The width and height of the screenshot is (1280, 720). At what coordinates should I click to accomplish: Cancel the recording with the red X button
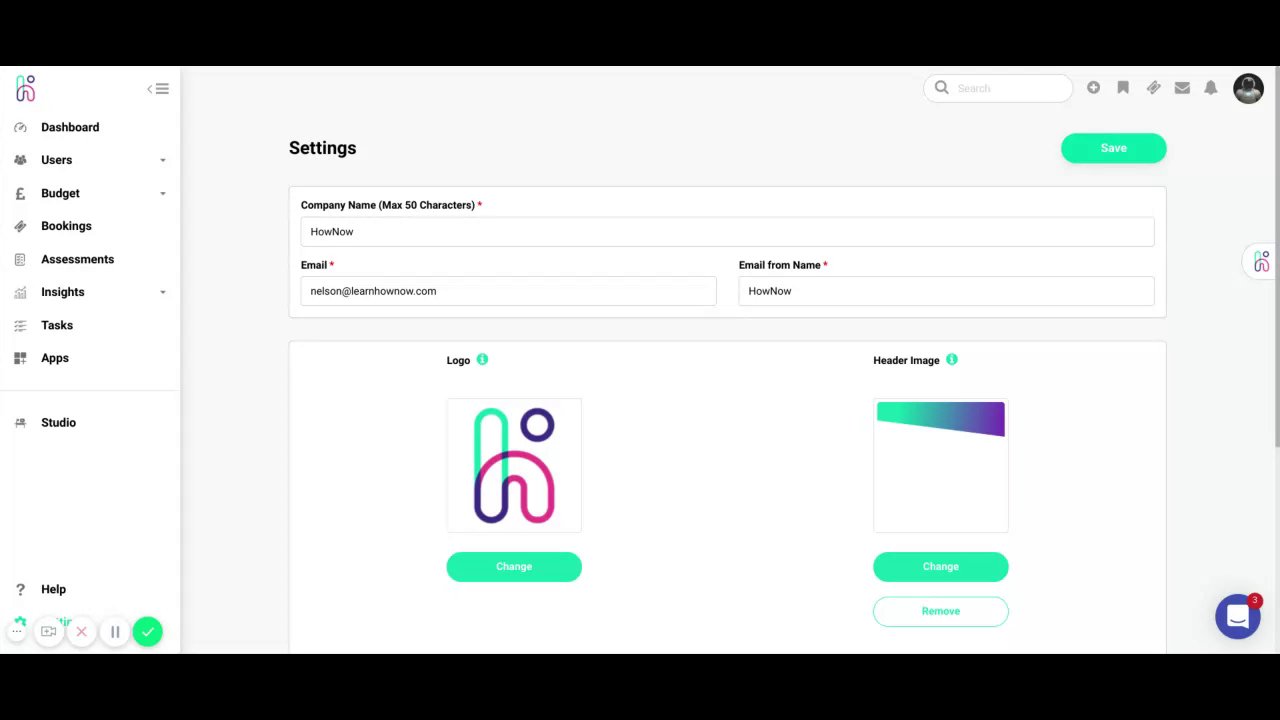81,631
